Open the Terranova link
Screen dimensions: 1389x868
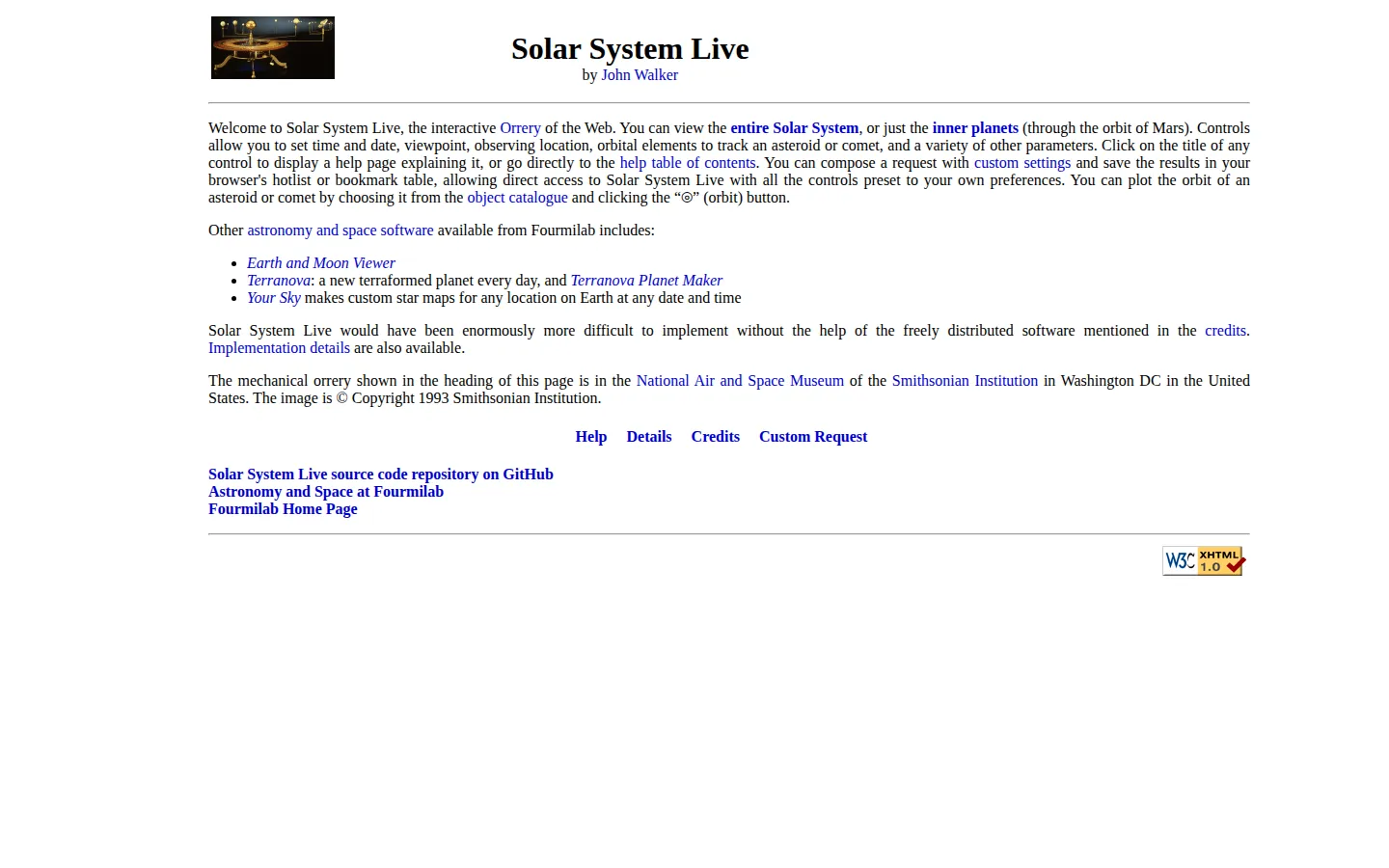(279, 281)
